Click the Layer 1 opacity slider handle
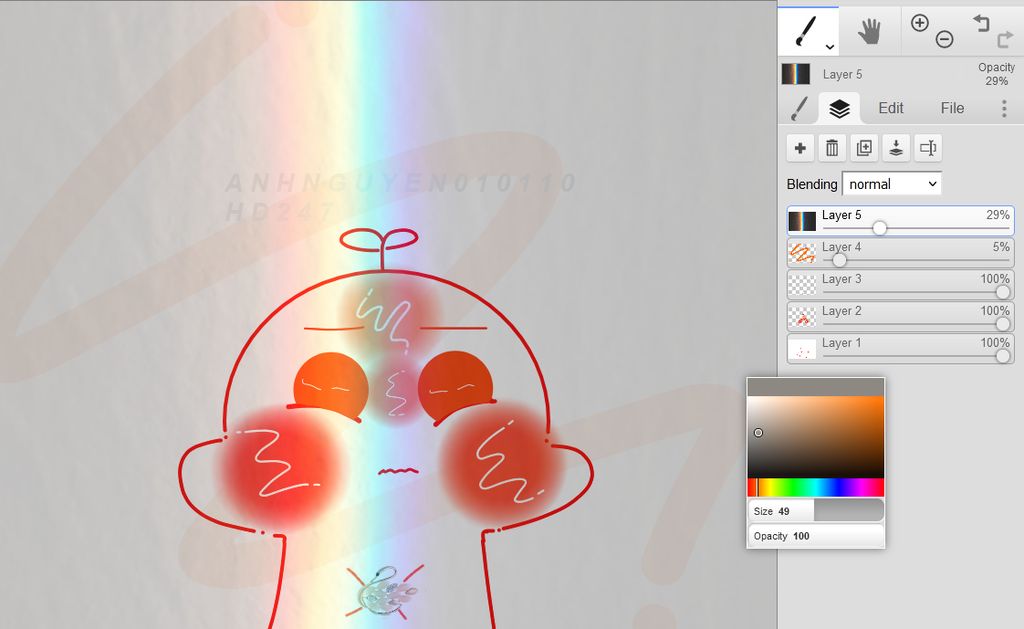The image size is (1024, 629). 1002,356
